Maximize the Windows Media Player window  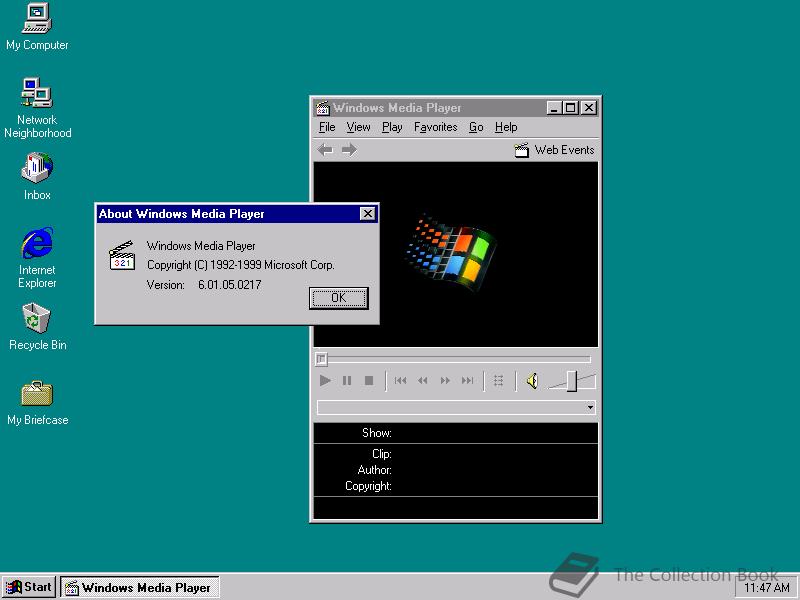coord(570,108)
